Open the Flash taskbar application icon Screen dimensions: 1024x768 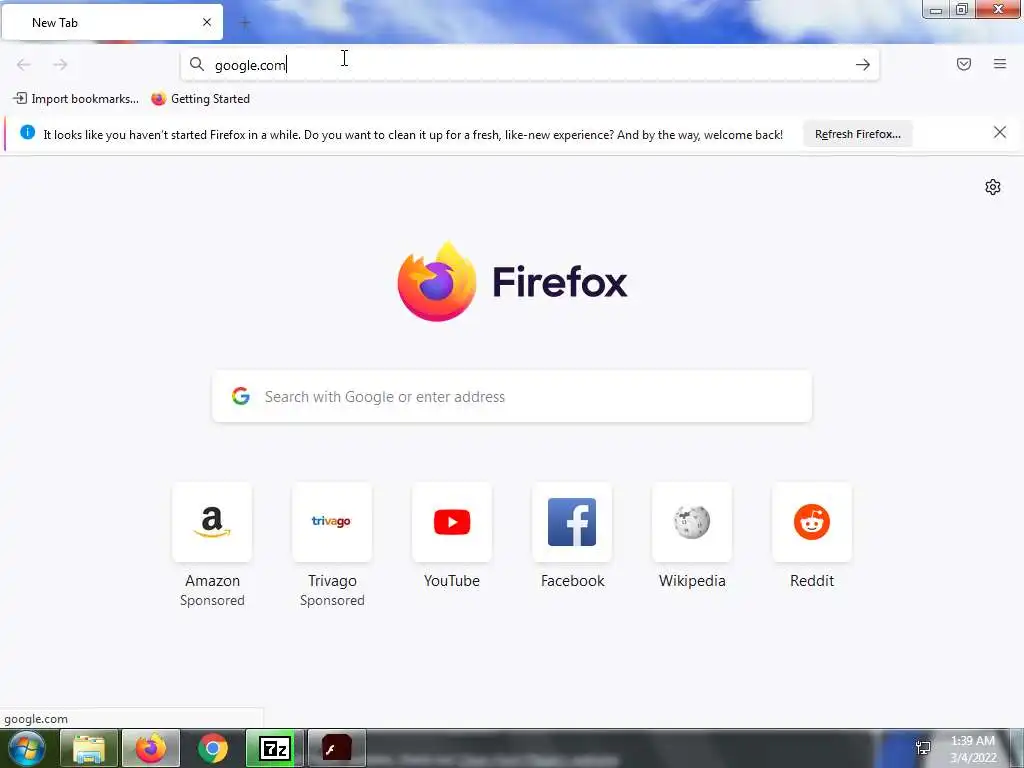click(336, 748)
